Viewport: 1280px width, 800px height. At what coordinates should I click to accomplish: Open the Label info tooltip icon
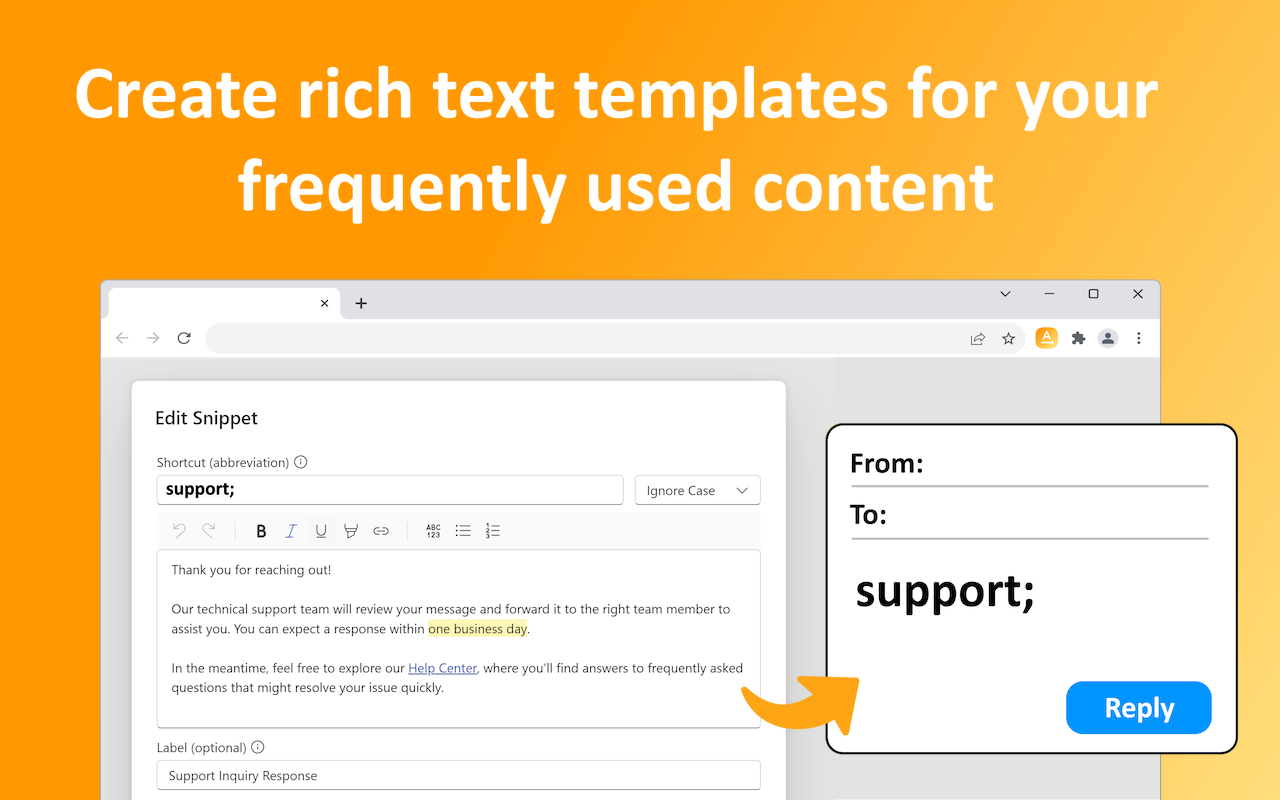[258, 747]
